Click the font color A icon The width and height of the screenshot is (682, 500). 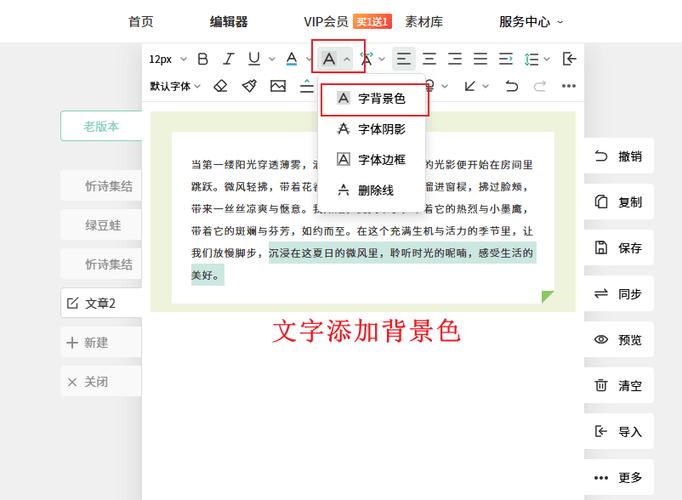click(292, 59)
